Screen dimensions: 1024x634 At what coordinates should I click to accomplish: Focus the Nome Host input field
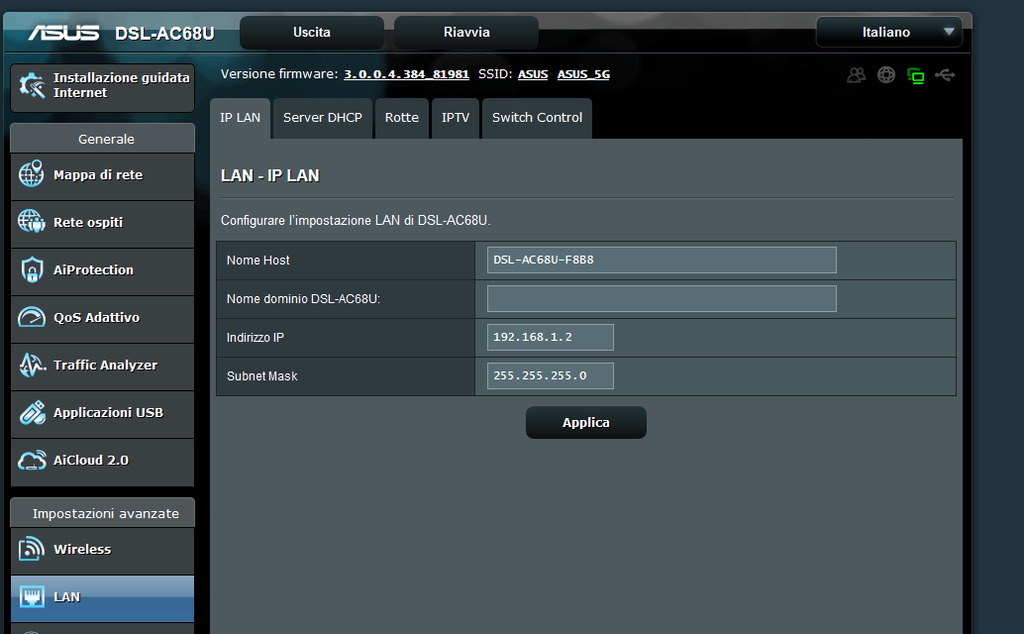click(x=662, y=260)
